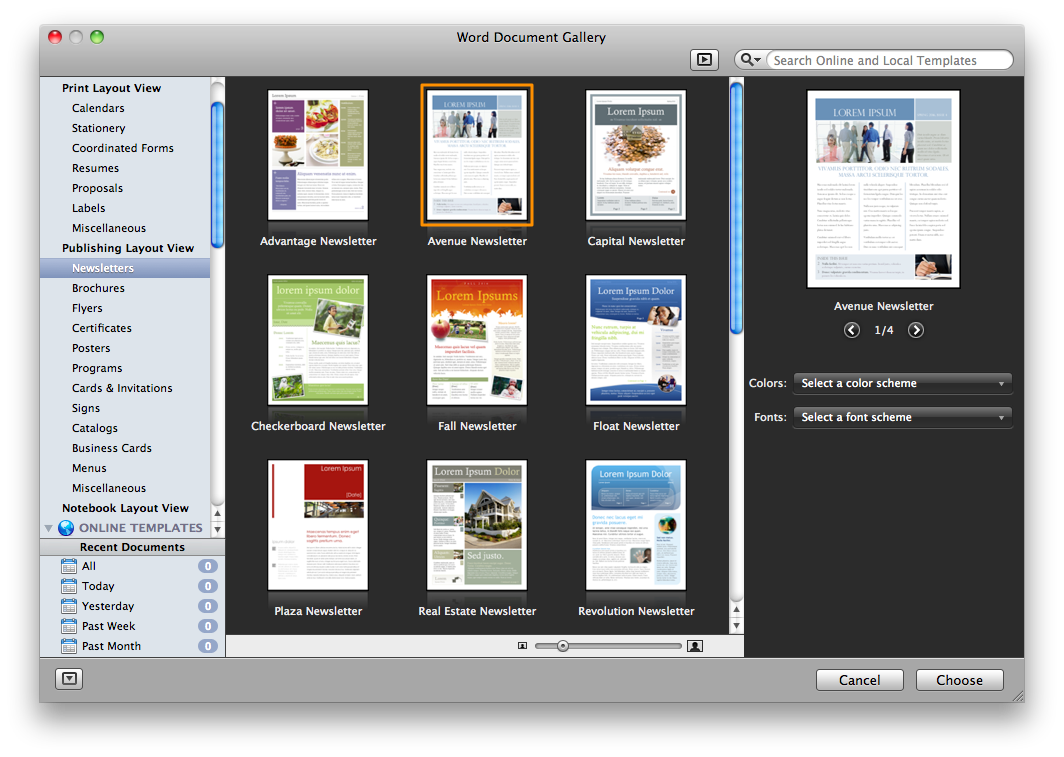Click the Cancel button
Viewport: 1064px width, 757px height.
point(859,680)
